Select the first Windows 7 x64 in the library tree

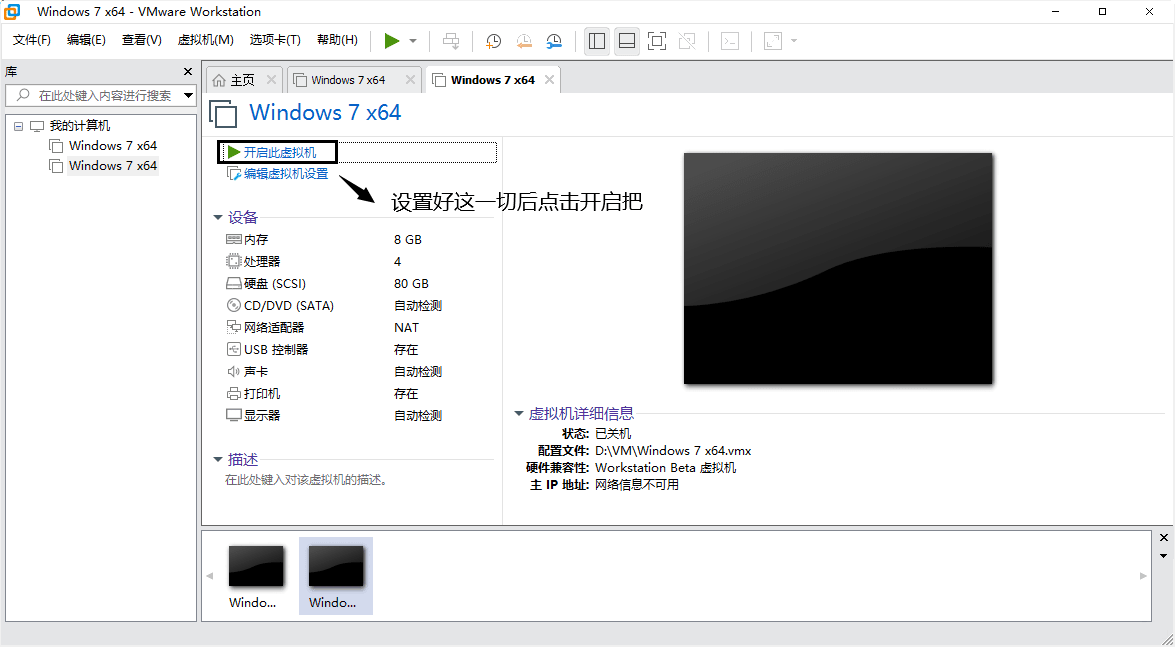pyautogui.click(x=112, y=145)
